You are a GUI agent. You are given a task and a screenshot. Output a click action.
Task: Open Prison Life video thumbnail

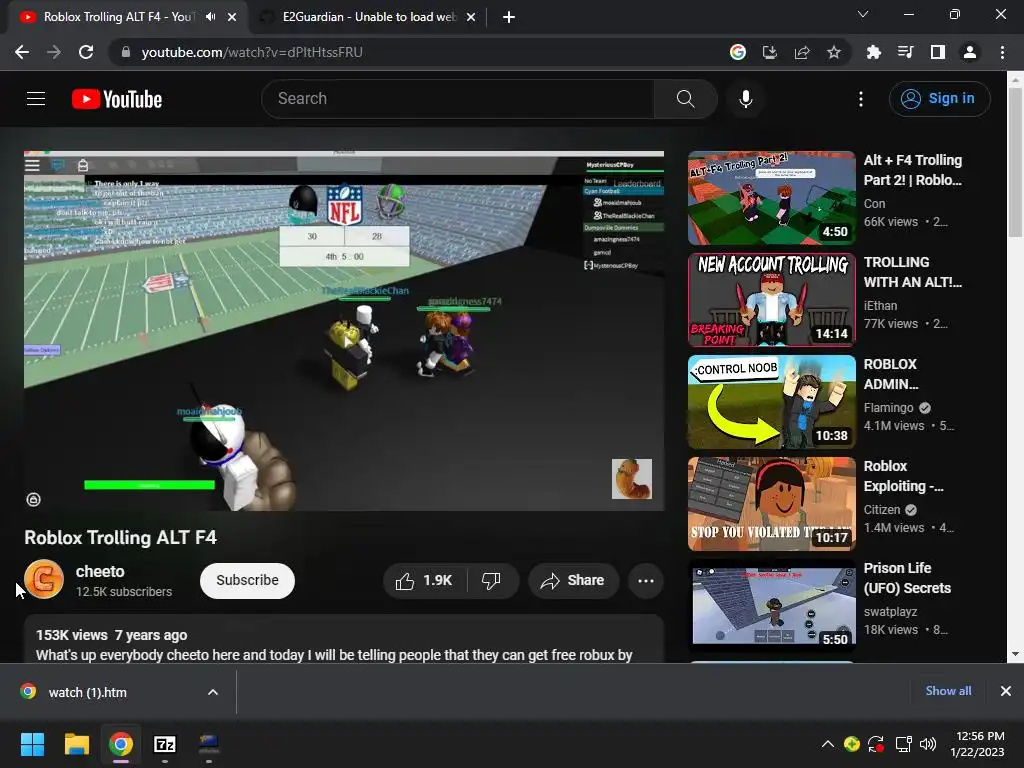(x=772, y=605)
